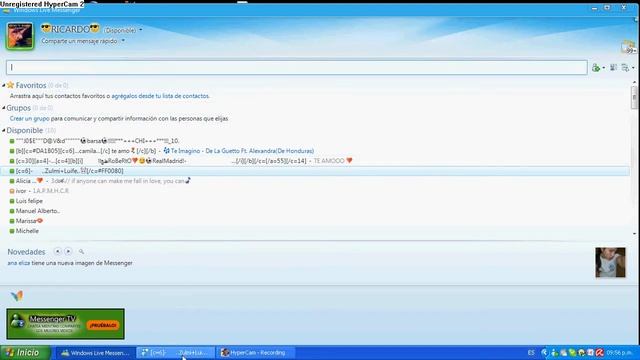Show next Novedades update

tap(68, 251)
